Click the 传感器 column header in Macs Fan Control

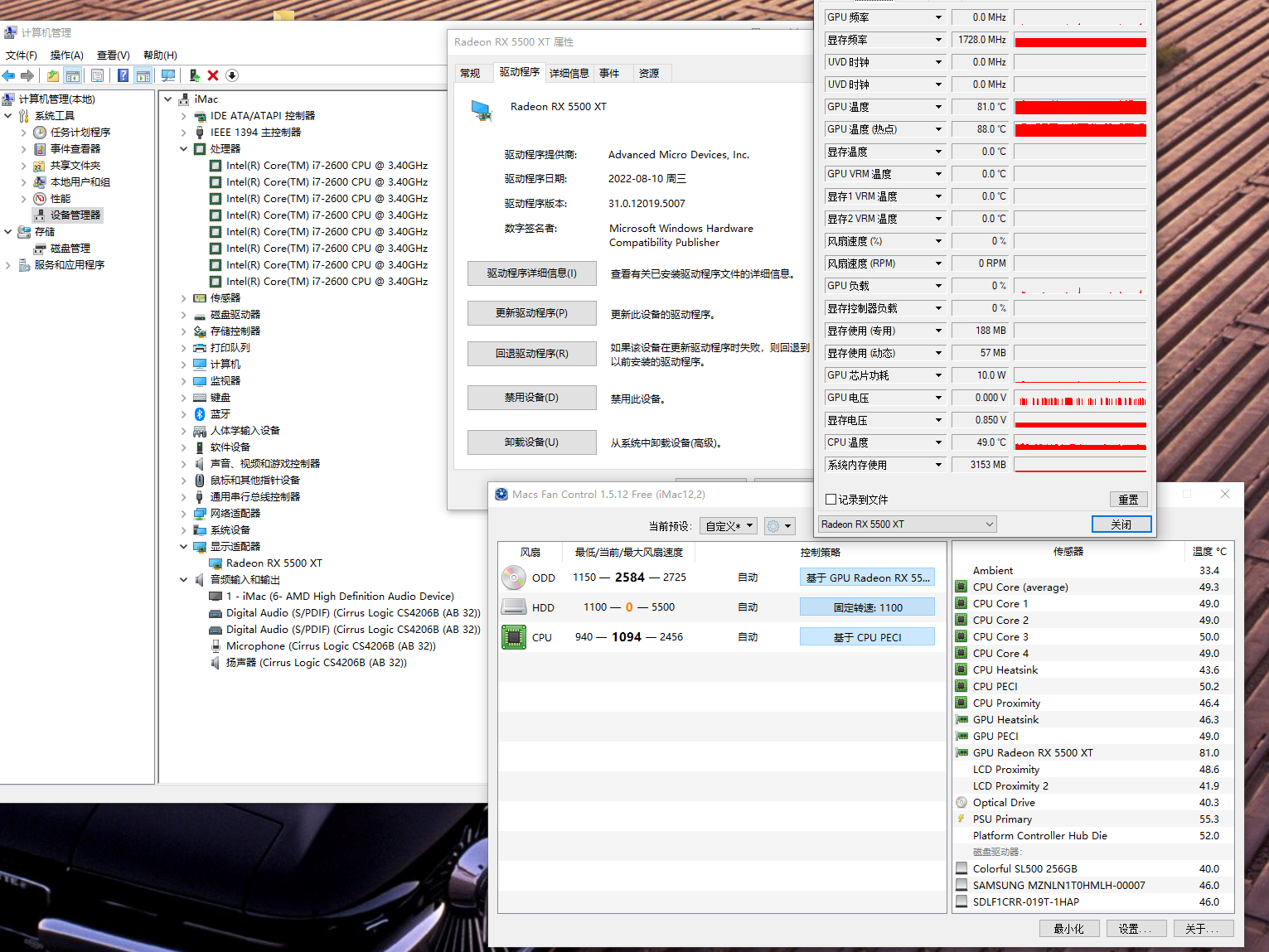coord(1068,552)
